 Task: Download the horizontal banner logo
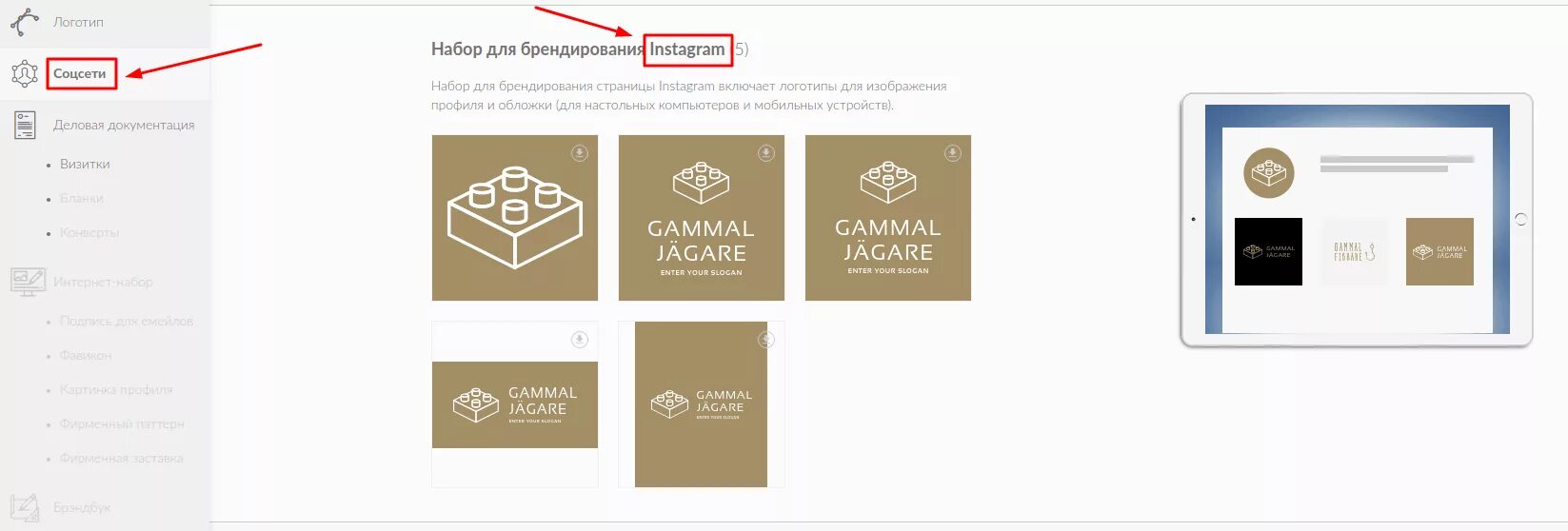pos(579,340)
